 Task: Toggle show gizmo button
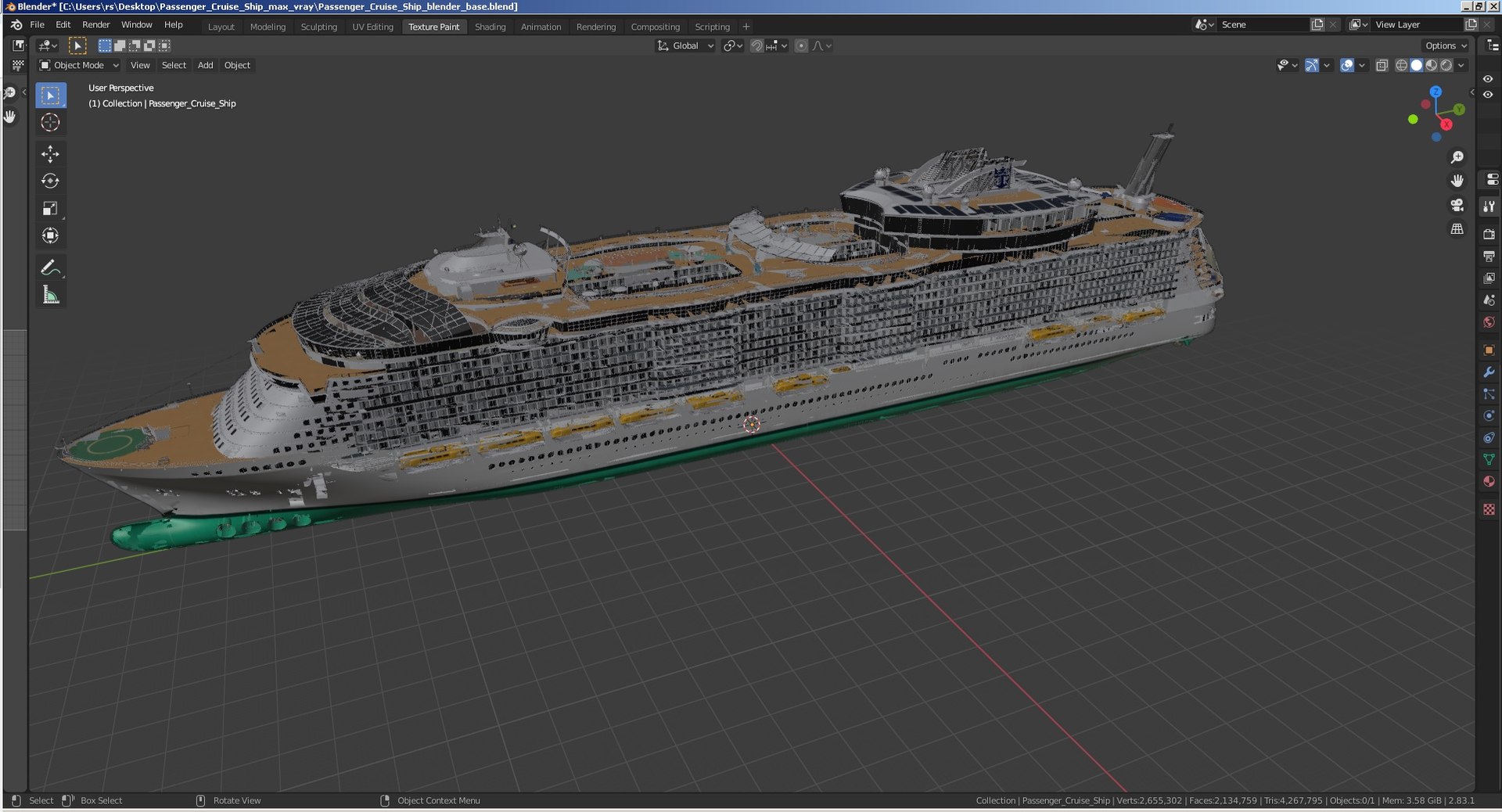click(x=1312, y=66)
